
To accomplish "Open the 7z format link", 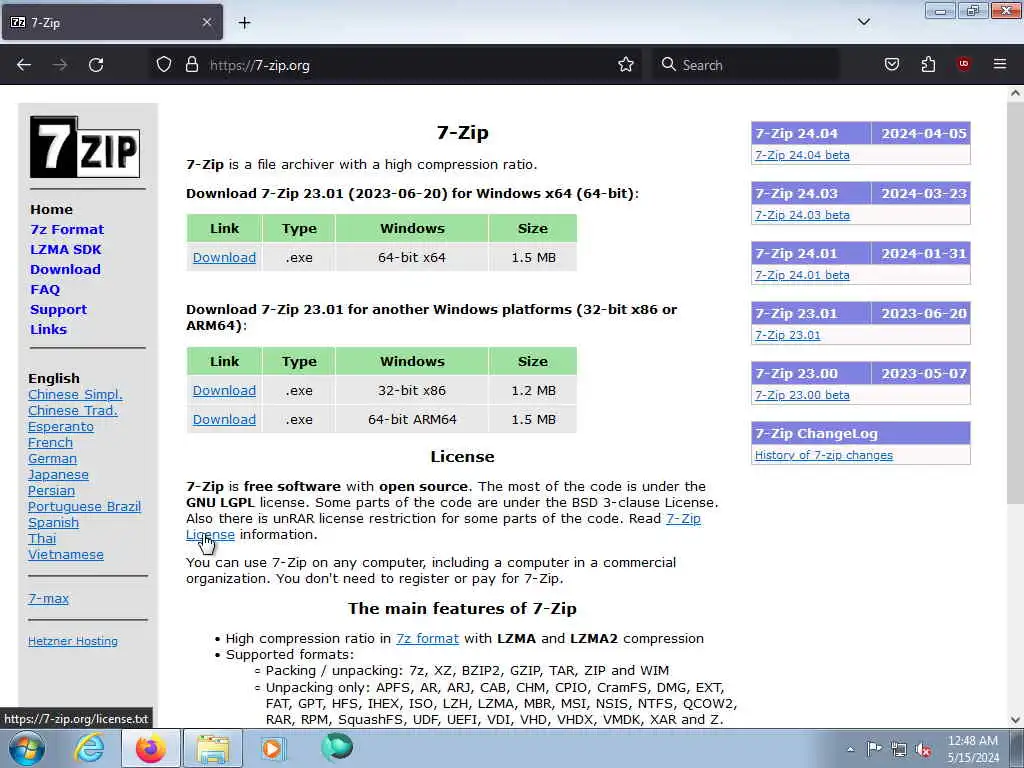I will point(427,639).
